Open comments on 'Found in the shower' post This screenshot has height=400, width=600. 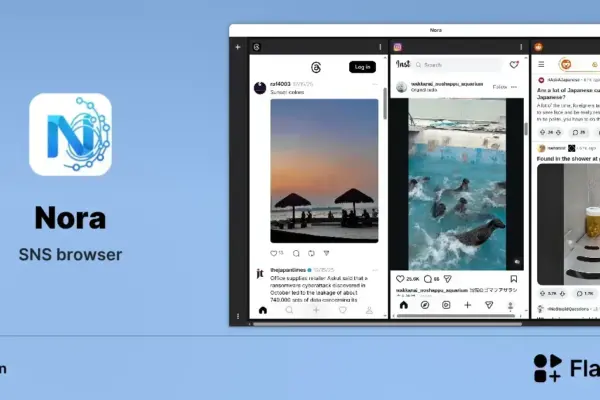[x=585, y=294]
